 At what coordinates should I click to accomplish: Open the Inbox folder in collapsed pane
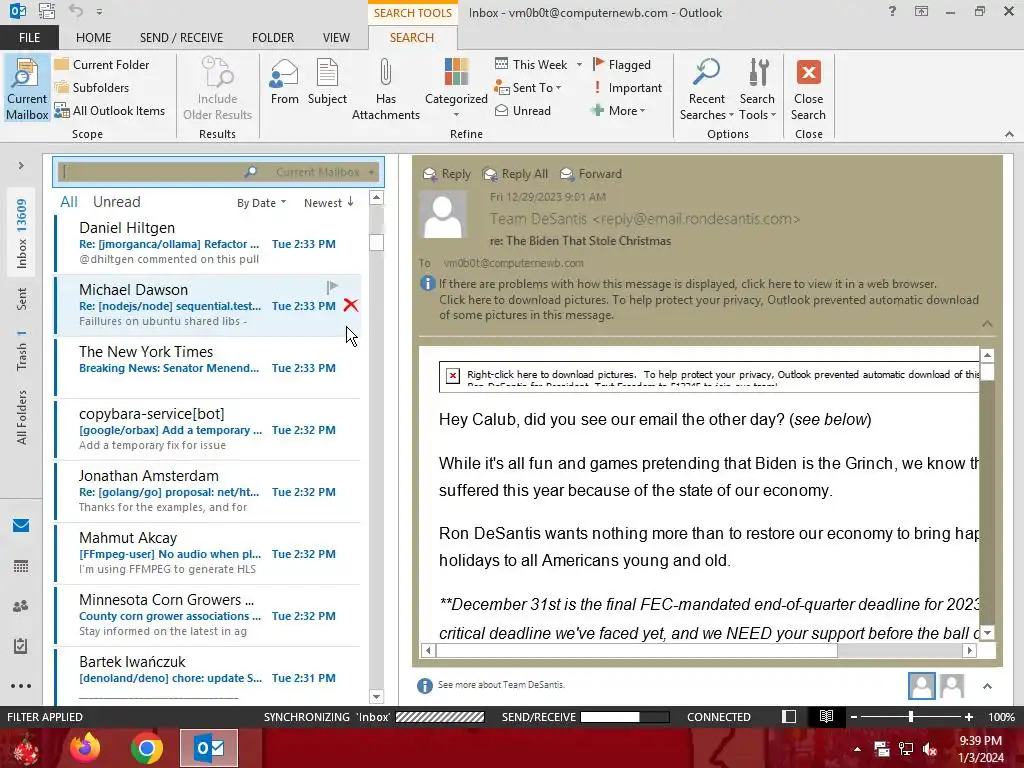point(22,233)
